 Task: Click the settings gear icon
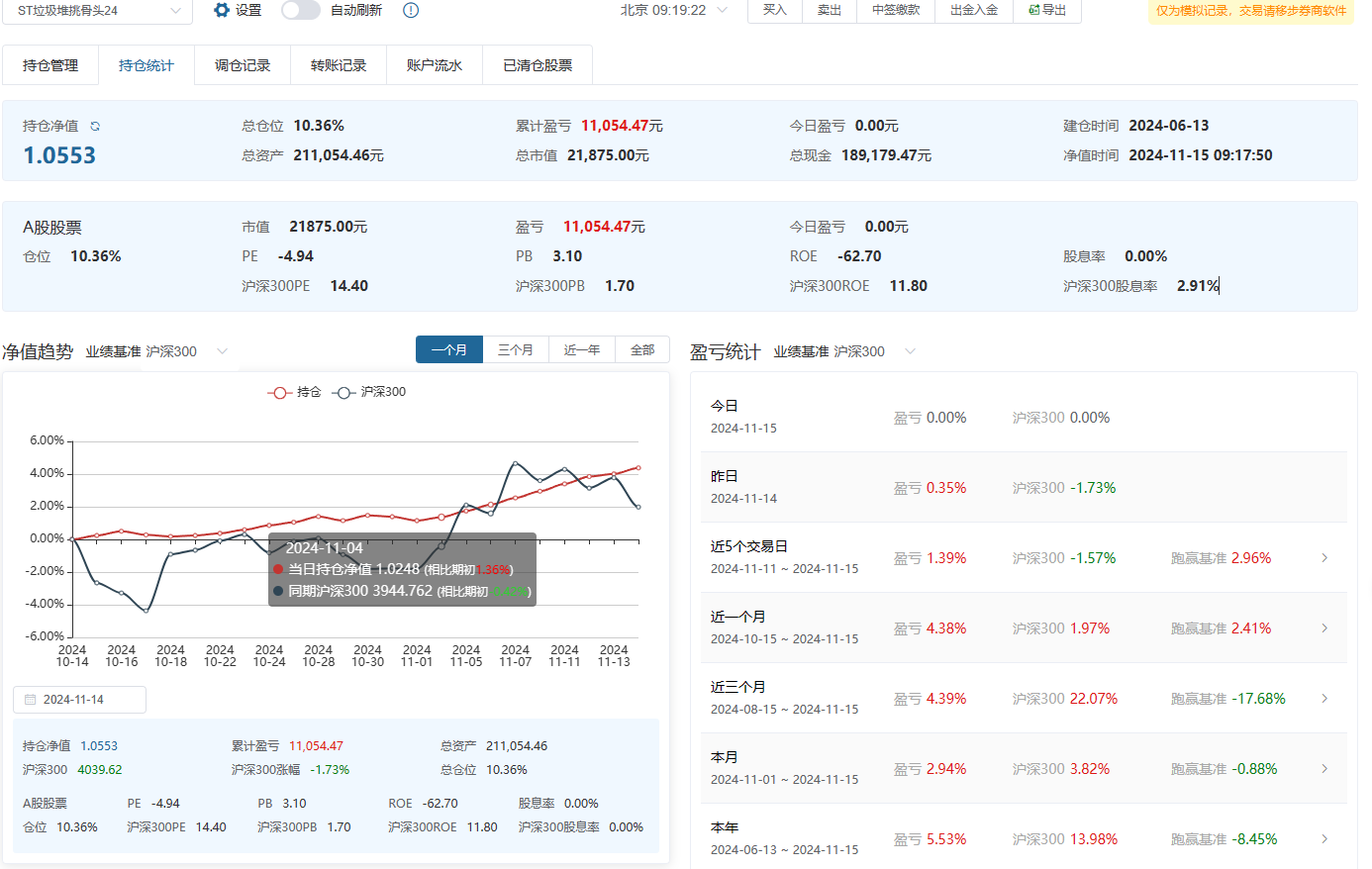point(222,10)
